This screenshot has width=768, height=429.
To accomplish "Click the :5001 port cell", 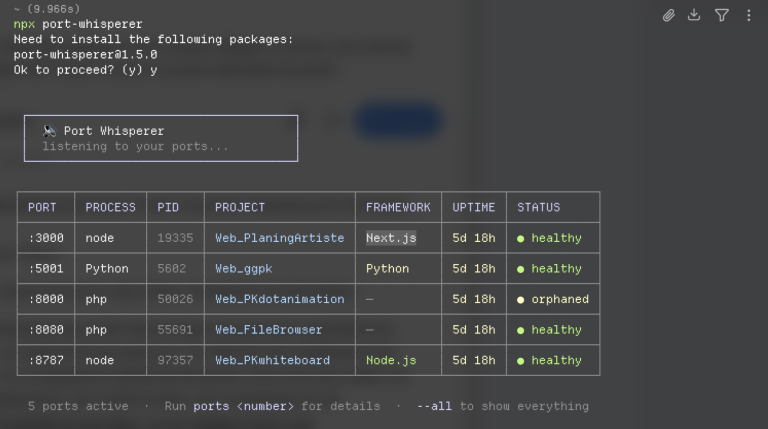I will (46, 269).
